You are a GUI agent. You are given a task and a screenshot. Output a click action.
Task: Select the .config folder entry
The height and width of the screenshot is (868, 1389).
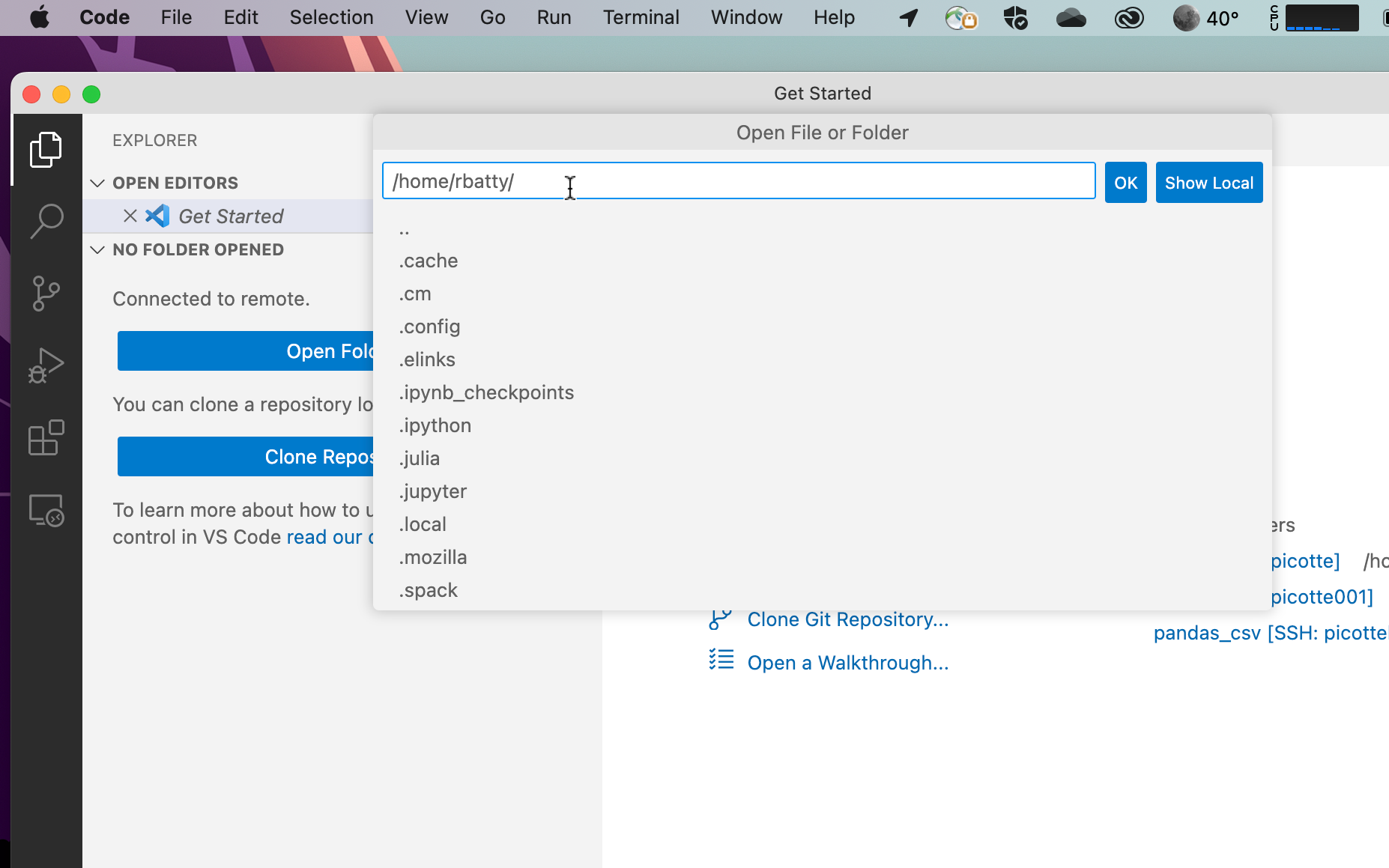pos(822,327)
